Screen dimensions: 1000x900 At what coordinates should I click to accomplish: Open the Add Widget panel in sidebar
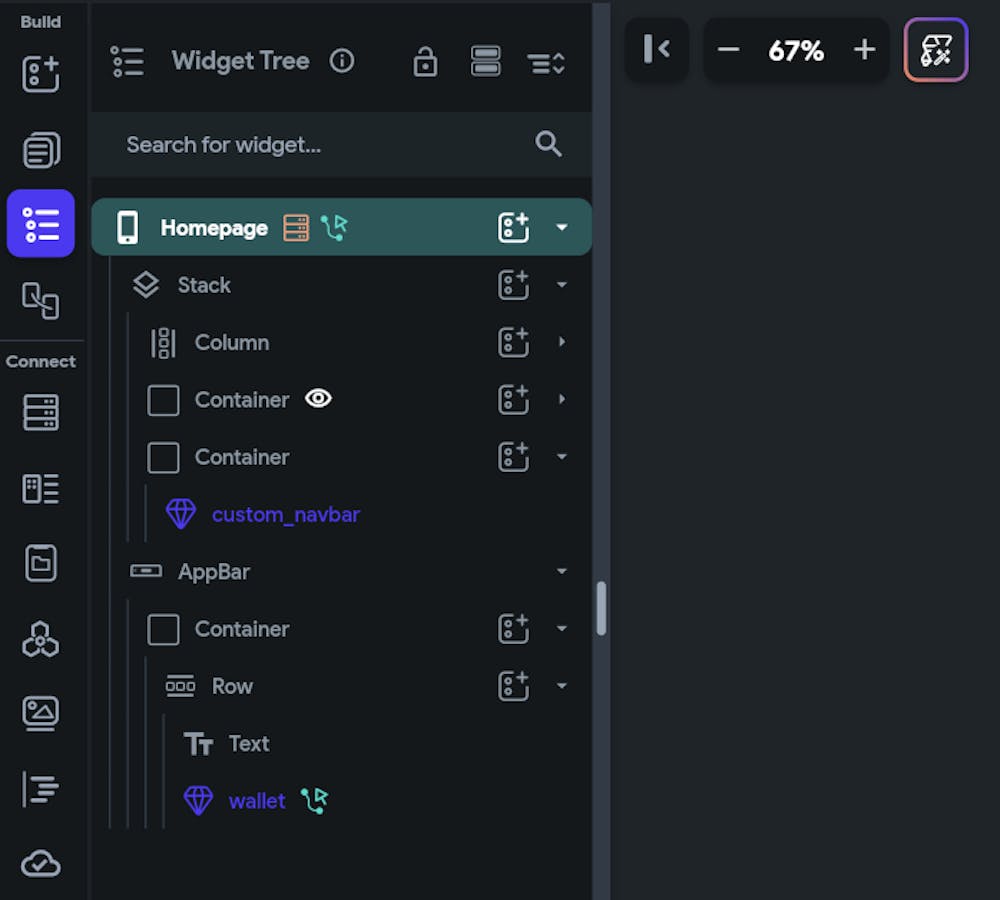[41, 74]
